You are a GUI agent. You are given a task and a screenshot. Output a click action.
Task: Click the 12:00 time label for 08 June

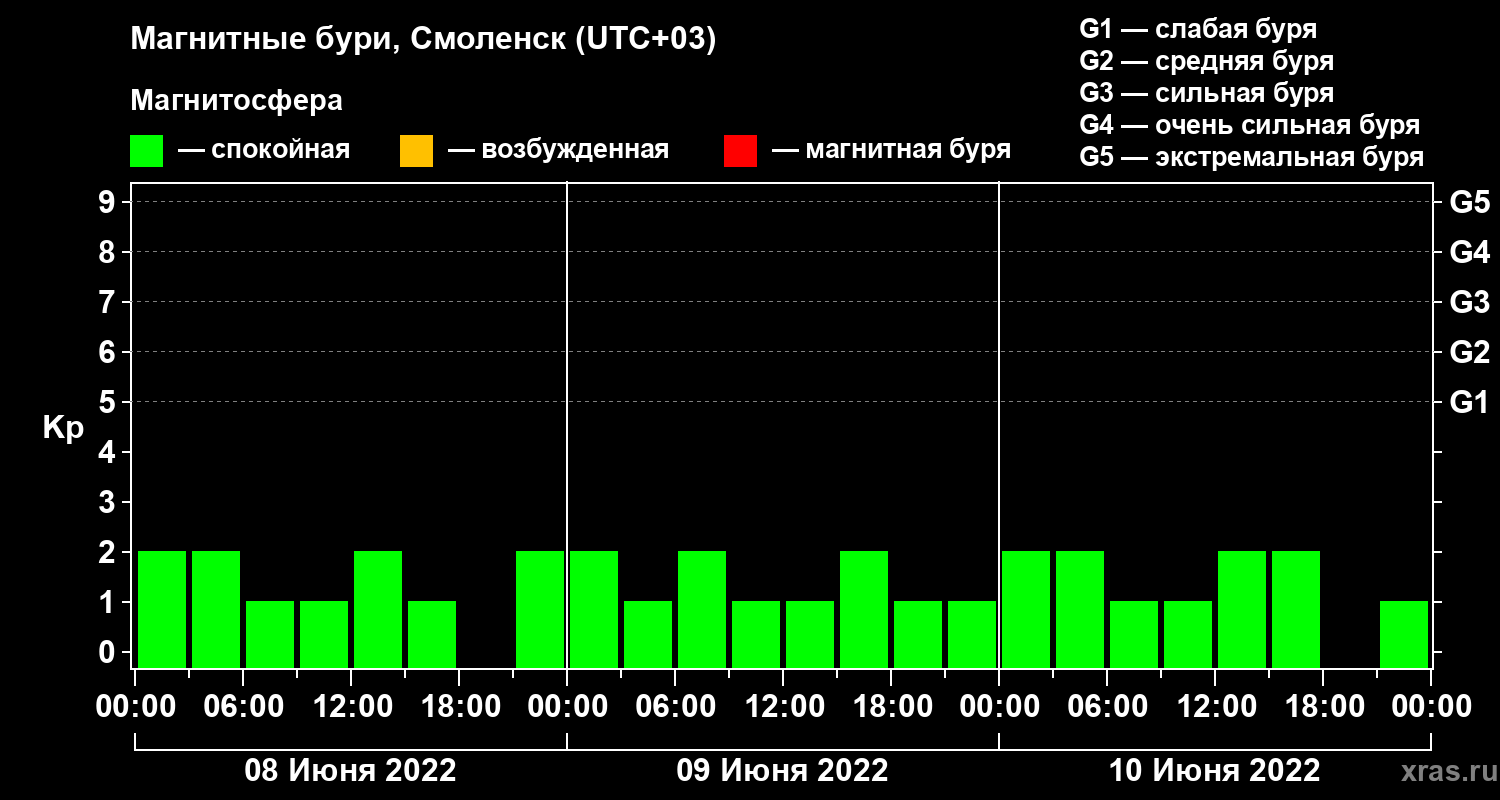coord(352,707)
